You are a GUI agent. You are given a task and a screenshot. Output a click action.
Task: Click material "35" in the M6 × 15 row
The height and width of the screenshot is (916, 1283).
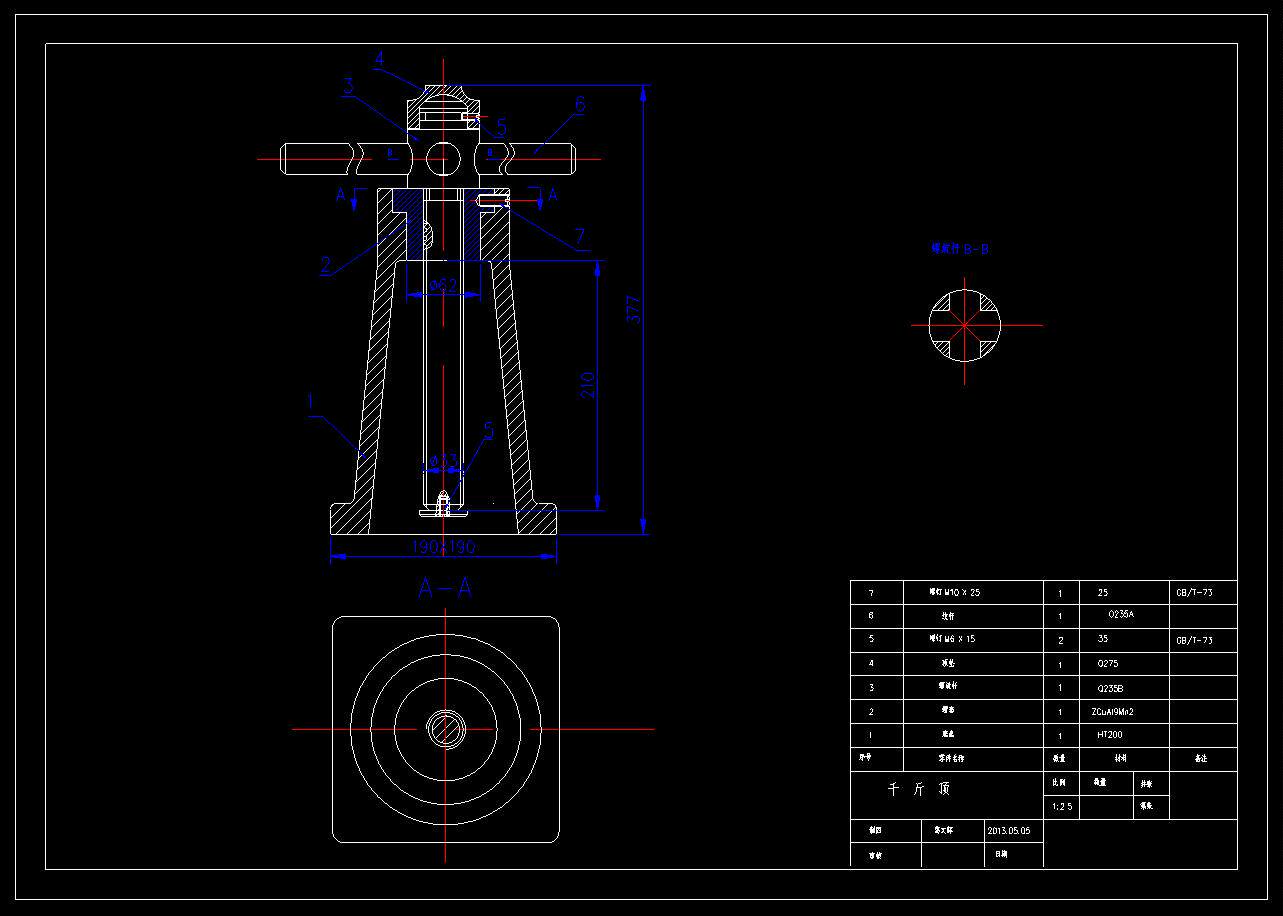point(1103,639)
